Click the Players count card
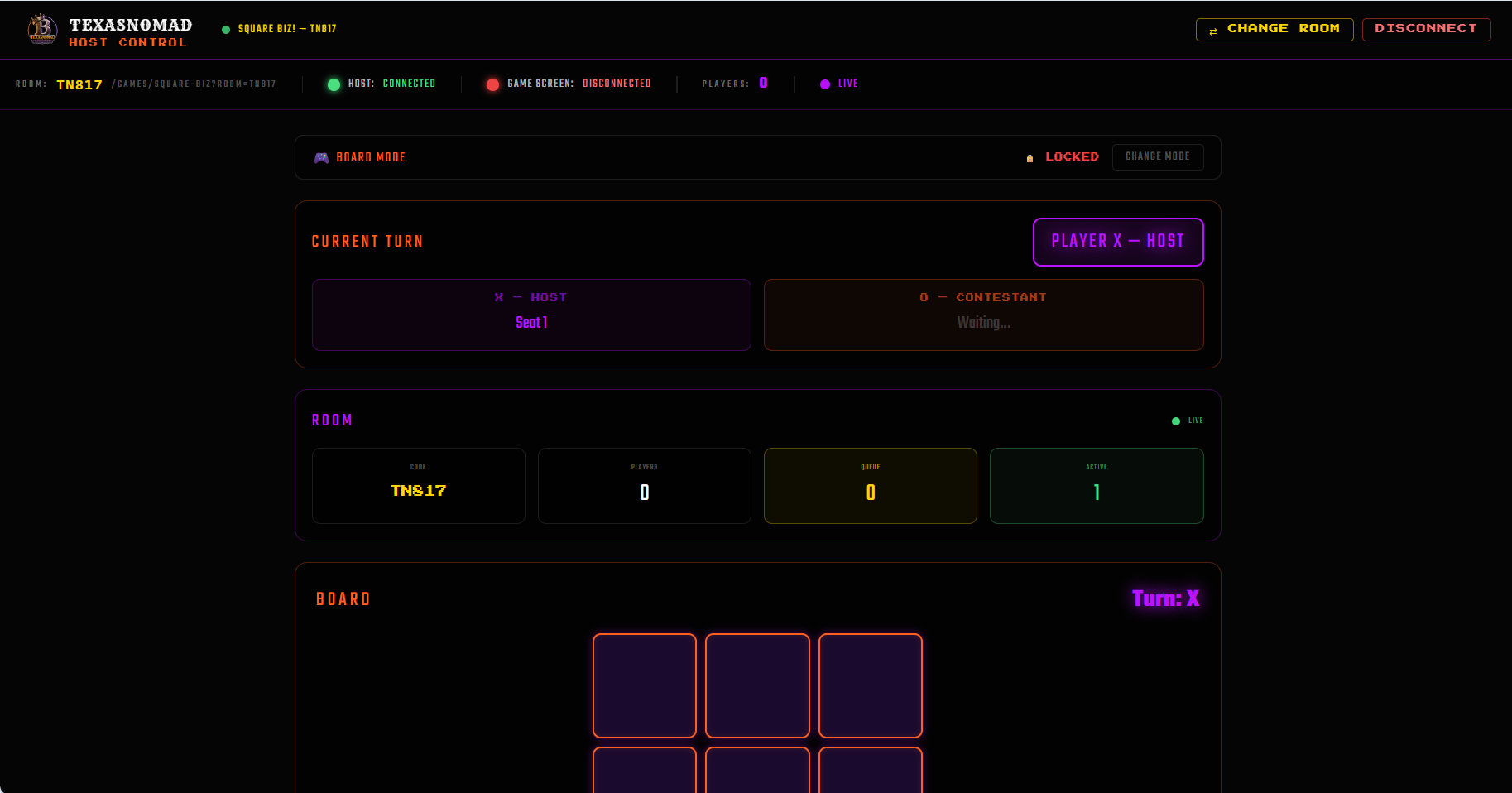The image size is (1512, 793). [645, 486]
